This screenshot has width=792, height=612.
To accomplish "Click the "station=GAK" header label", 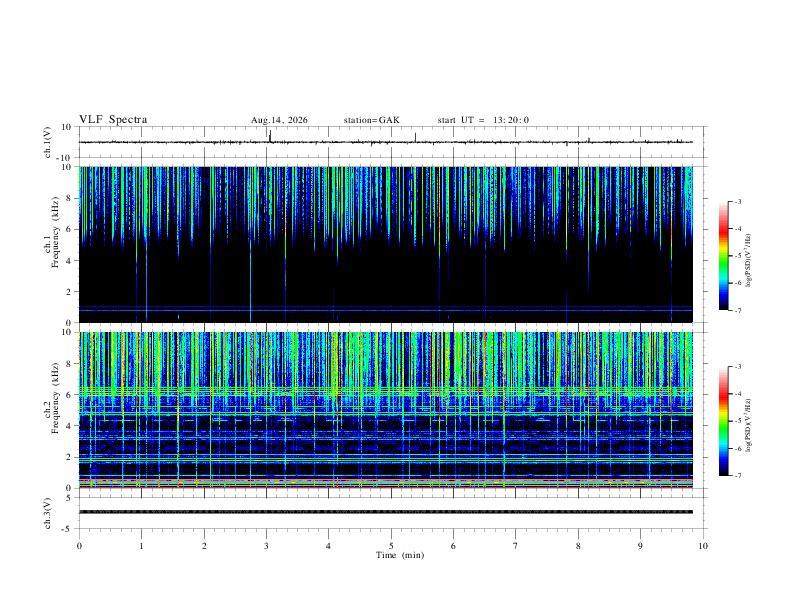I will 372,120.
